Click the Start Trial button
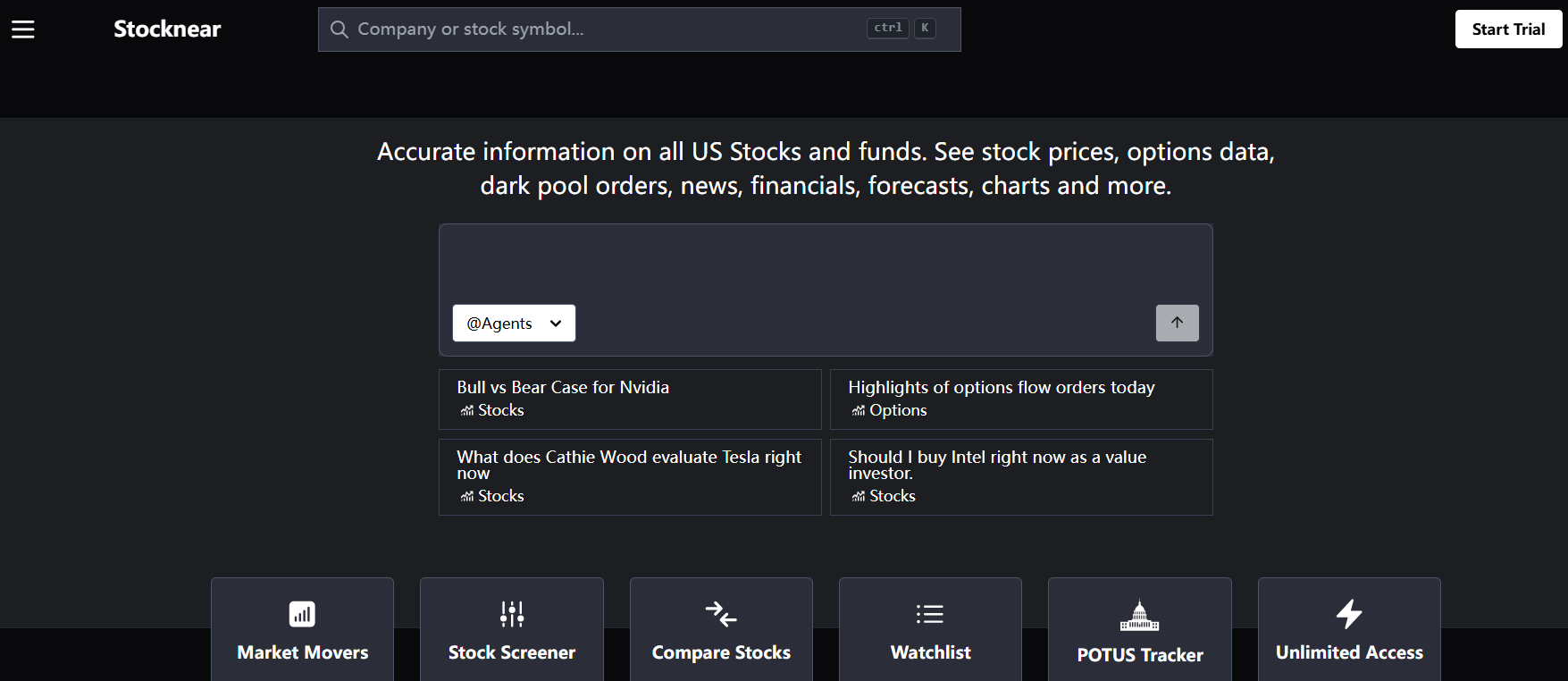The height and width of the screenshot is (681, 1568). click(1508, 29)
